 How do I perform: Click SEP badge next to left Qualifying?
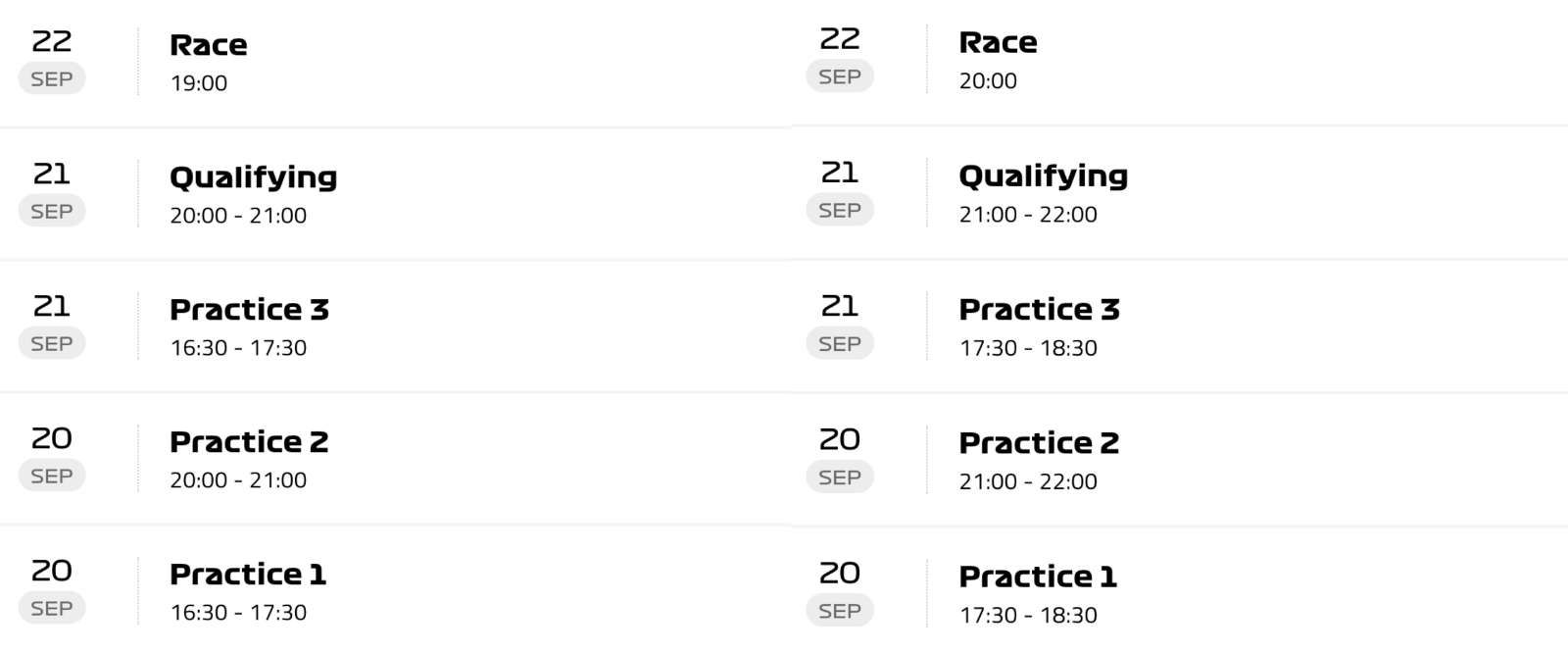click(52, 211)
